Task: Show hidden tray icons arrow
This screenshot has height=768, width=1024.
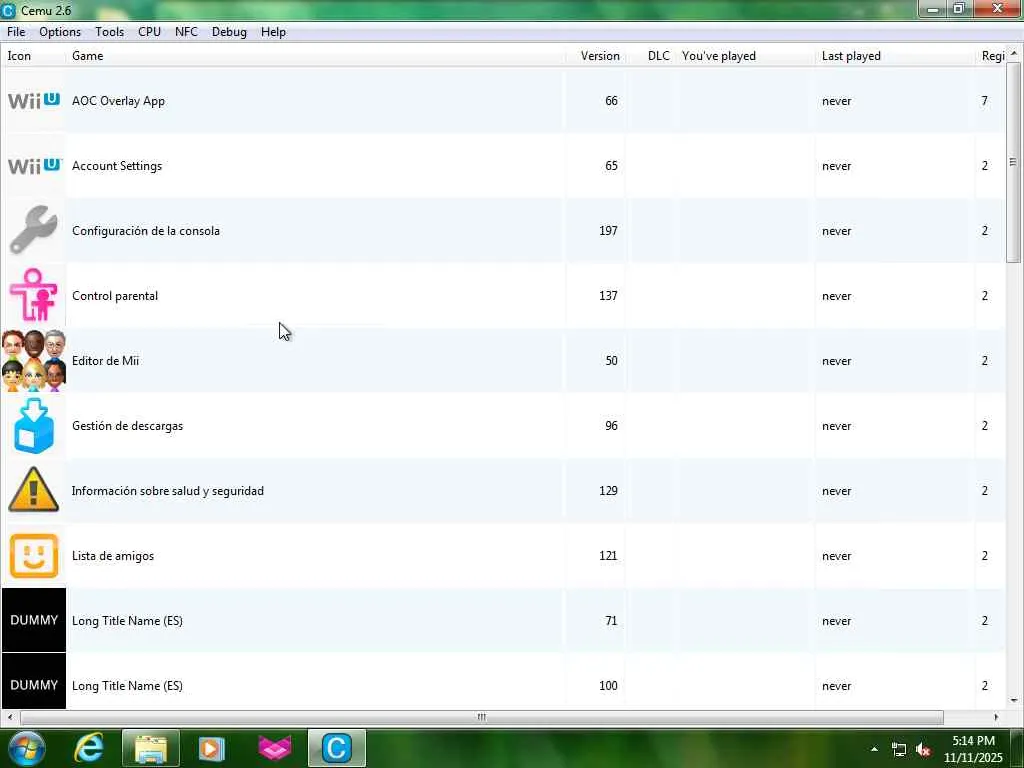Action: 874,749
